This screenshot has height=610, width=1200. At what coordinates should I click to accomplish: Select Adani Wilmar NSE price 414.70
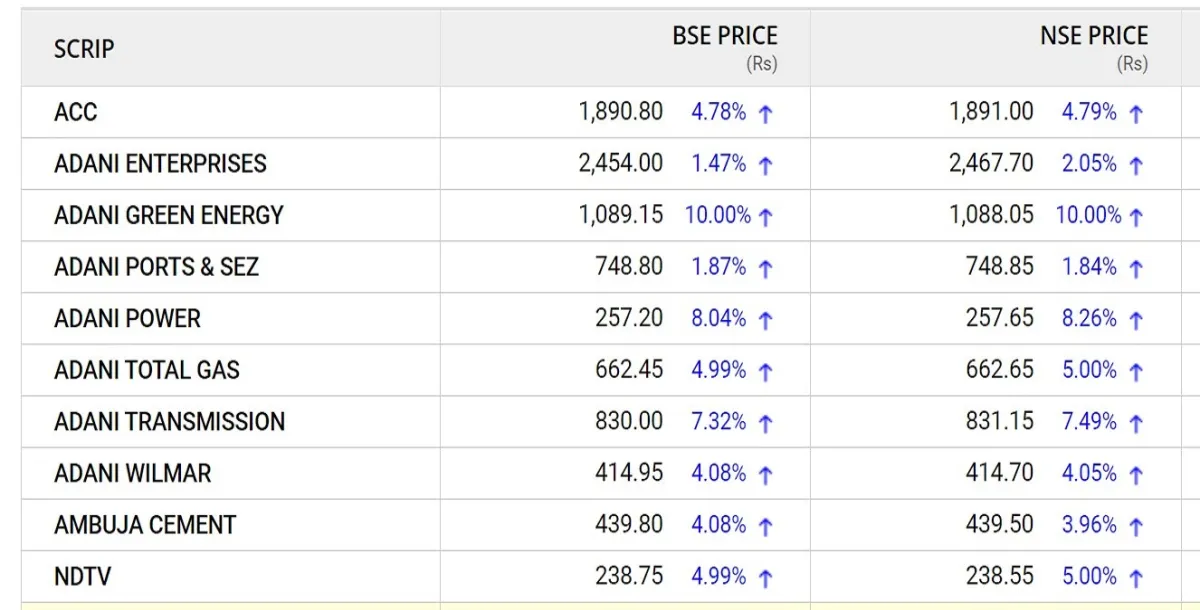point(1000,473)
